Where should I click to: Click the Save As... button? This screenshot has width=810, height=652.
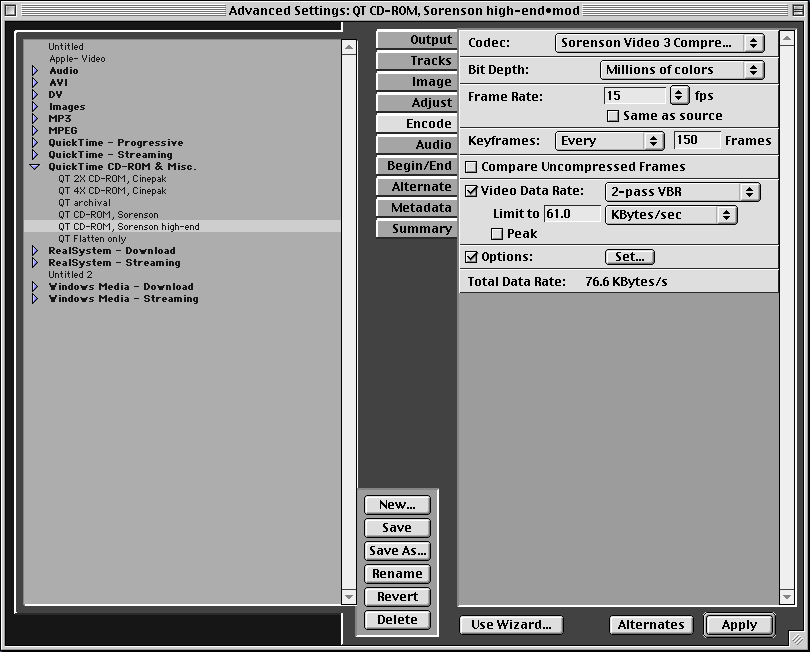(x=397, y=551)
